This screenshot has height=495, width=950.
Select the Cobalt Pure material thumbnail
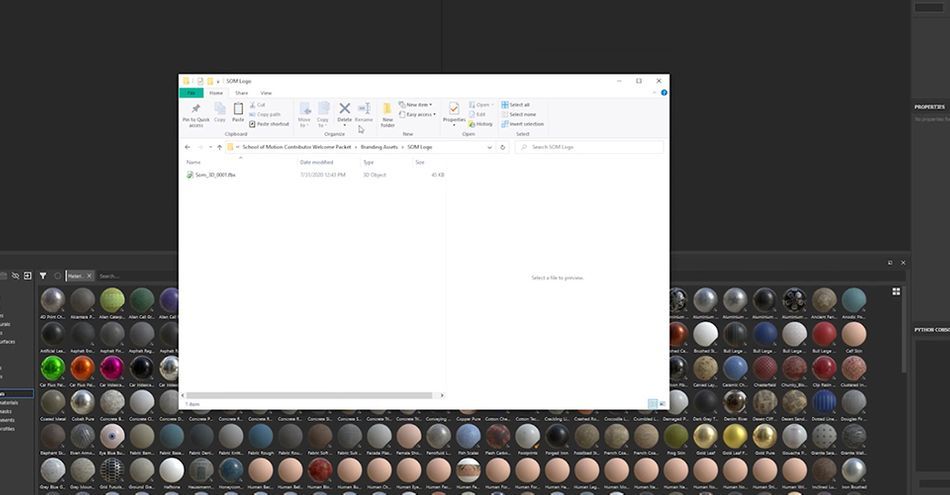82,405
